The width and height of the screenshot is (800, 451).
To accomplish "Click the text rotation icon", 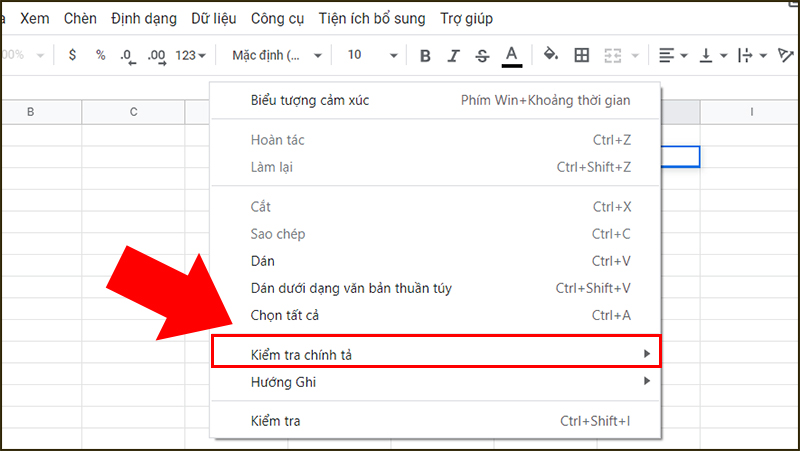I will [x=786, y=55].
